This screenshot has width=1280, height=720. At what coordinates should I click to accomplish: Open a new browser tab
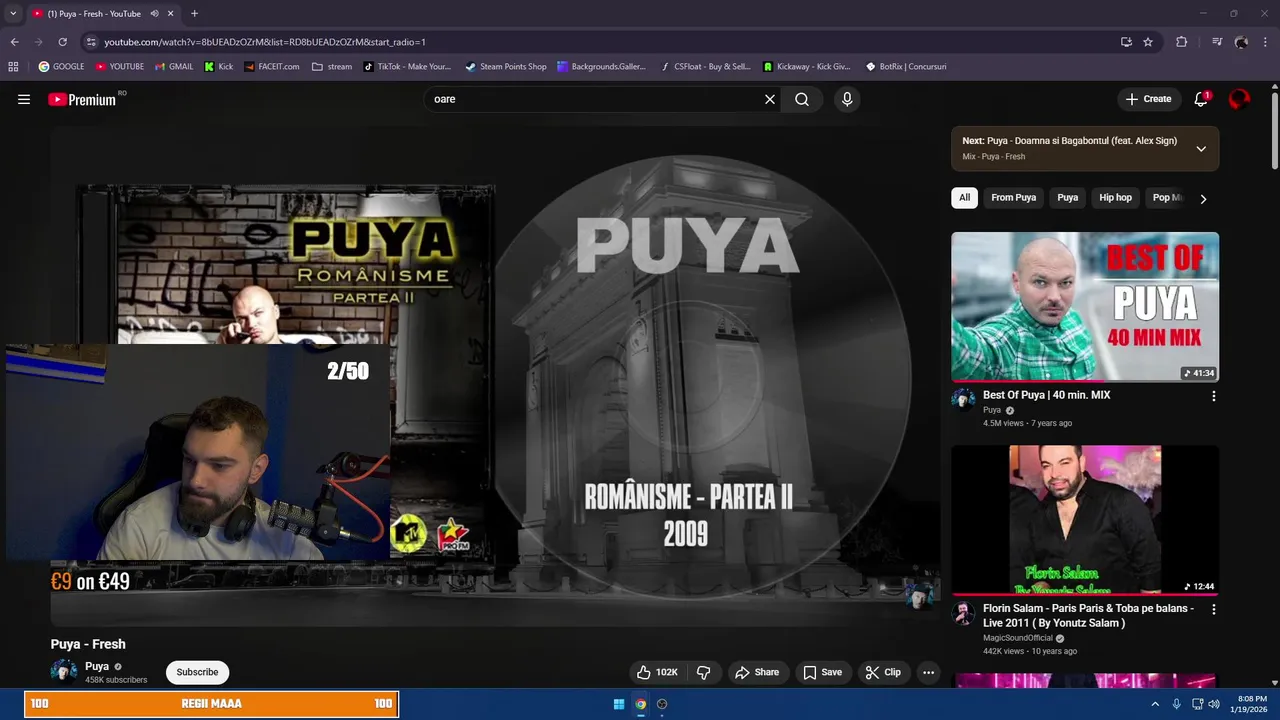pos(194,14)
